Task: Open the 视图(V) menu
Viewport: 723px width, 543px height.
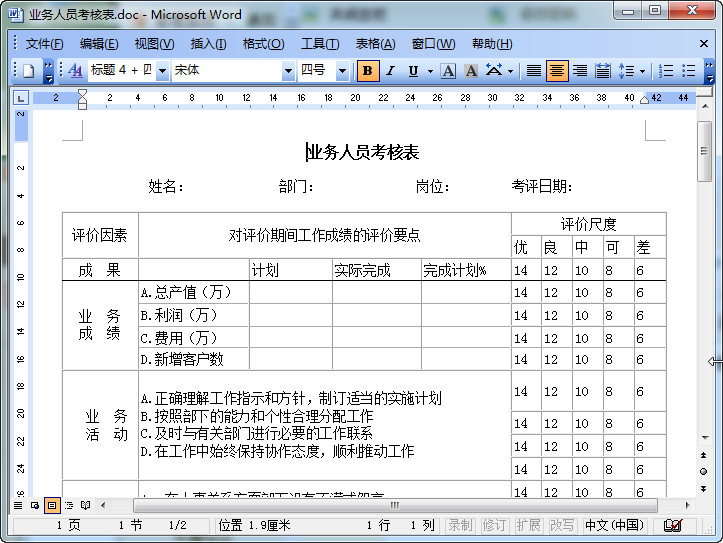Action: (x=154, y=44)
